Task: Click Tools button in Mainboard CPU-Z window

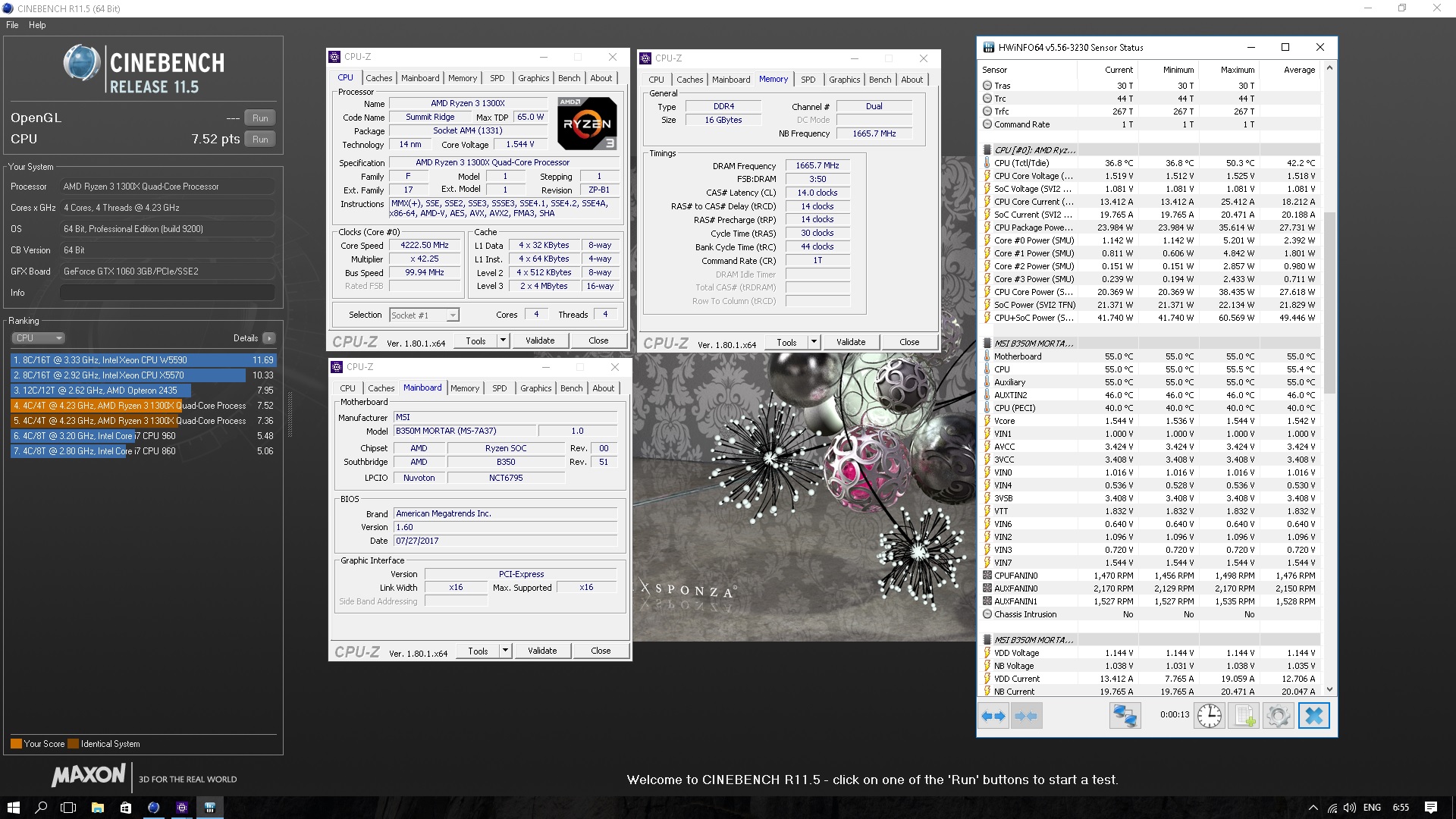Action: [478, 651]
